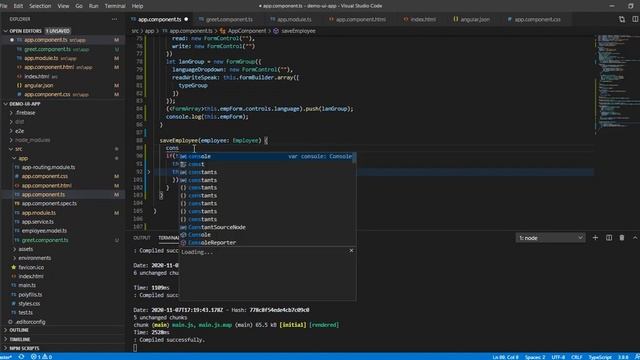The width and height of the screenshot is (640, 360).
Task: Close the suggestion details Loading pane
Action: (351, 251)
